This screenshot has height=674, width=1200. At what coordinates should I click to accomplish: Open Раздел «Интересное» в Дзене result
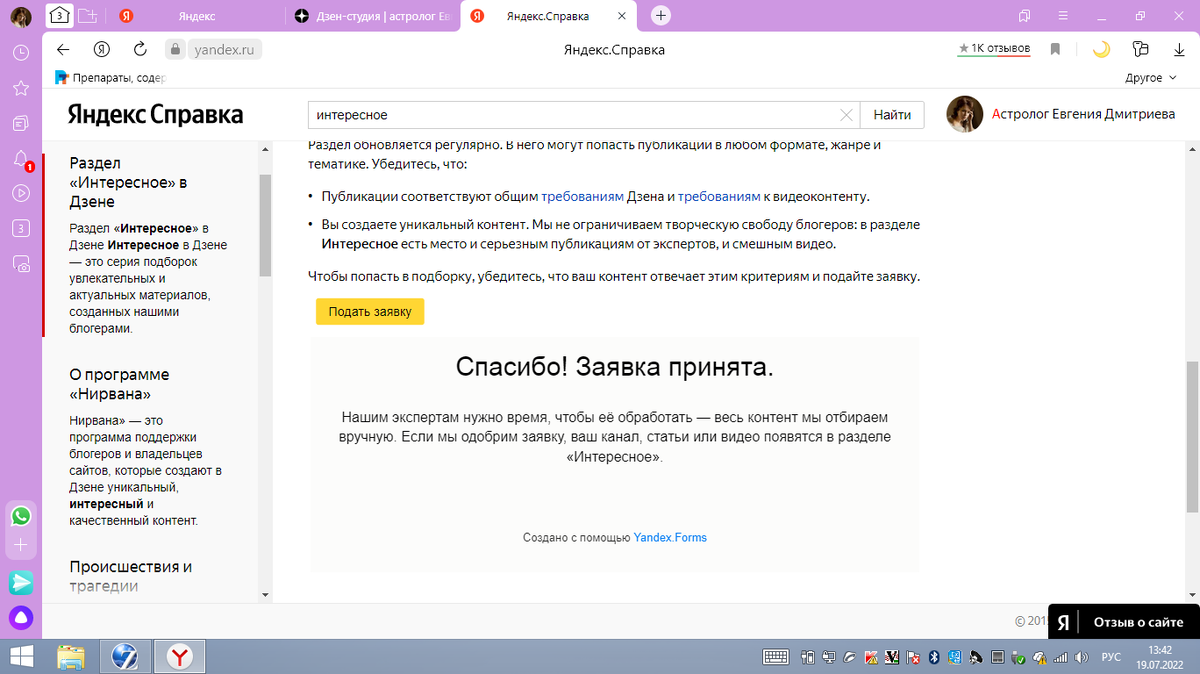(x=128, y=182)
